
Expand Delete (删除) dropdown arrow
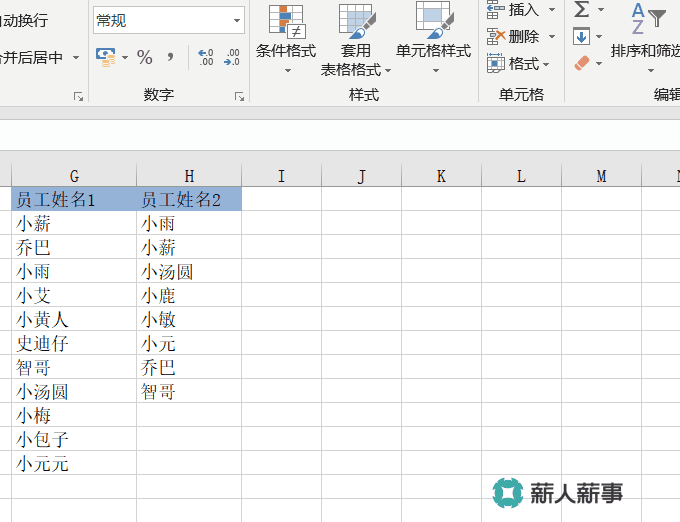pos(552,37)
